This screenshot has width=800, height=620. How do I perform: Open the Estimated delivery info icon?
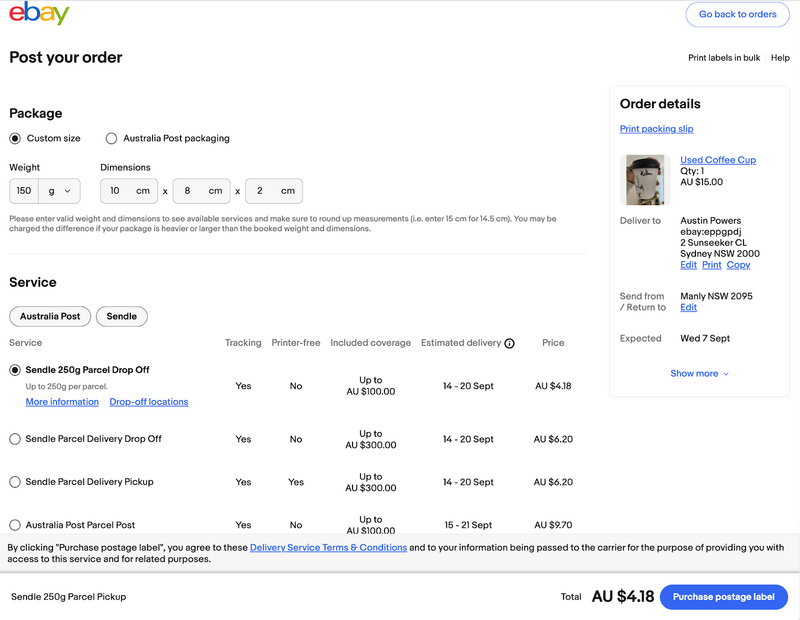[509, 343]
